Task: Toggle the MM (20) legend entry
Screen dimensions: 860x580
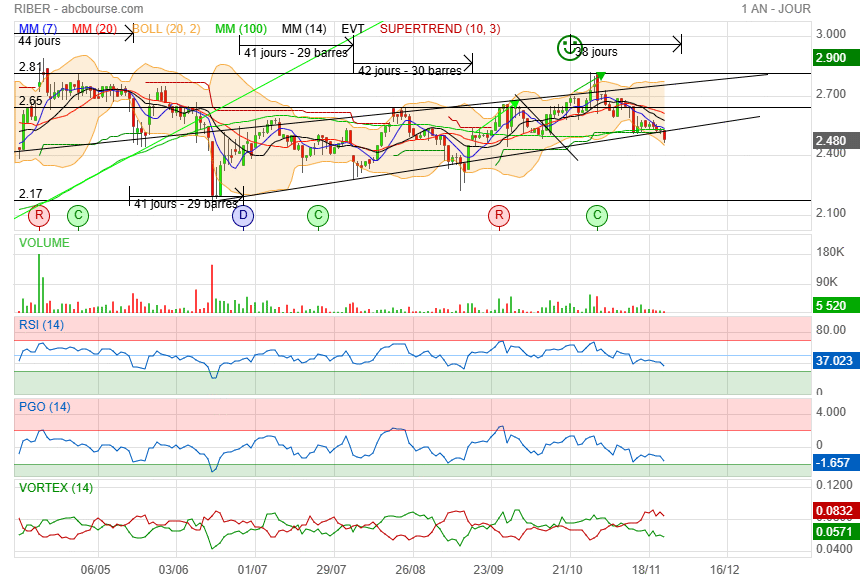Action: [94, 28]
